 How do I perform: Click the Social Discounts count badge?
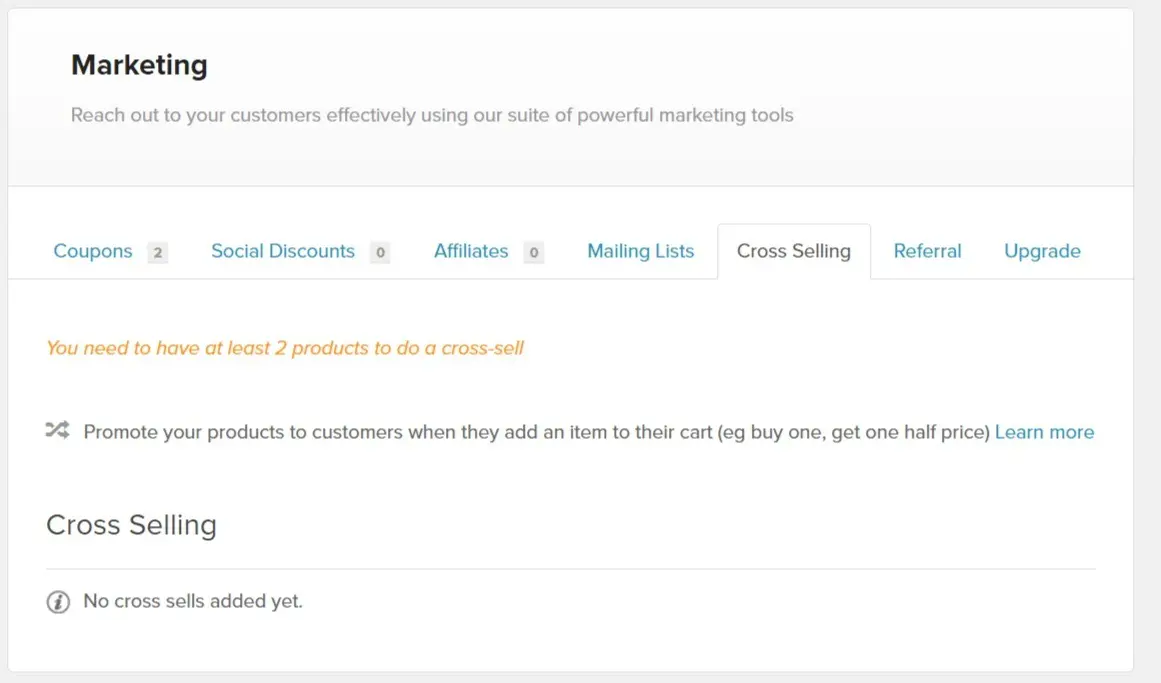click(x=380, y=253)
